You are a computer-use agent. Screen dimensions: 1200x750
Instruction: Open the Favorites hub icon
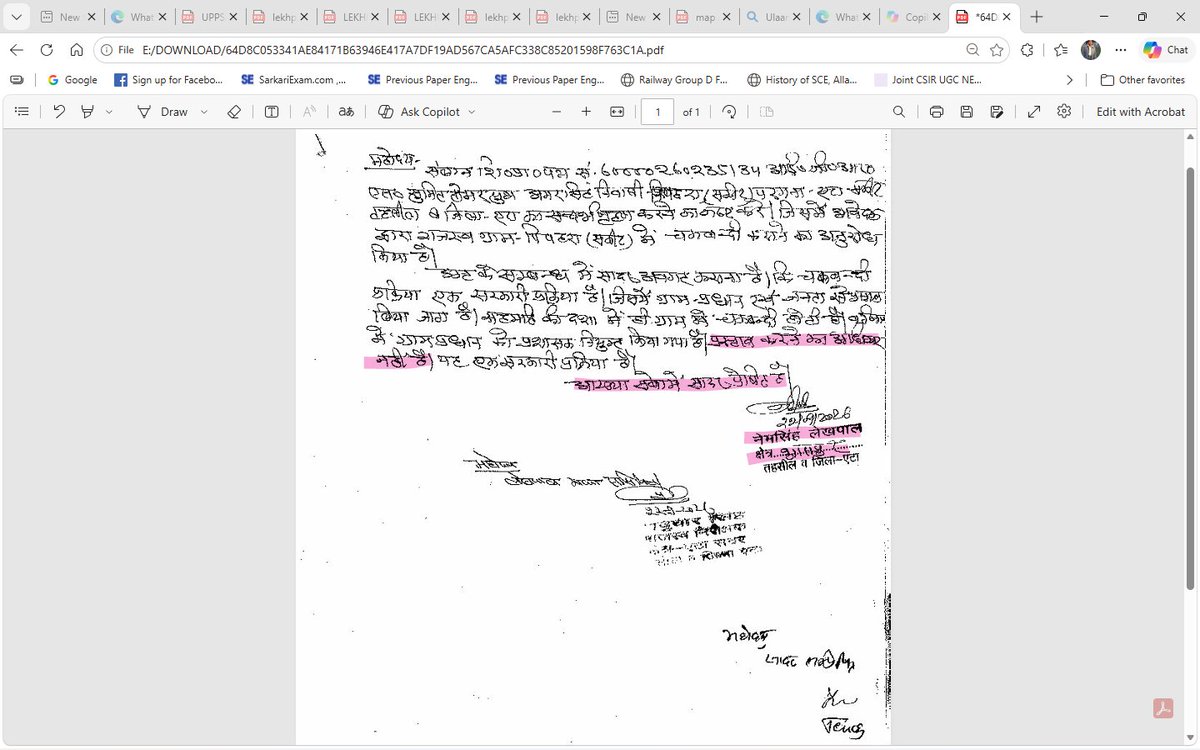click(1060, 49)
